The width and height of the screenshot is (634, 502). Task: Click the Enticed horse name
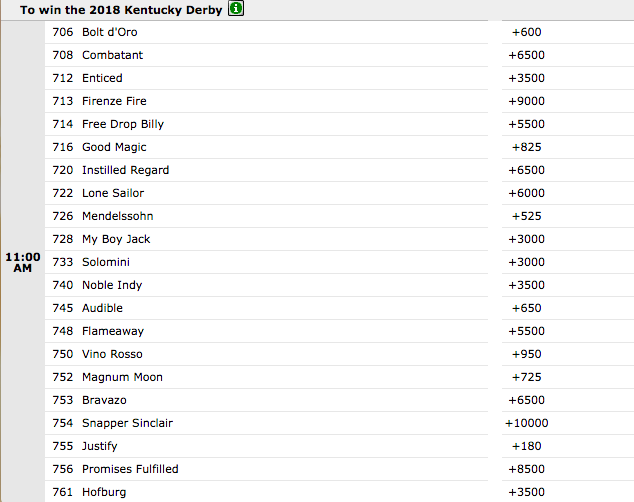(102, 78)
